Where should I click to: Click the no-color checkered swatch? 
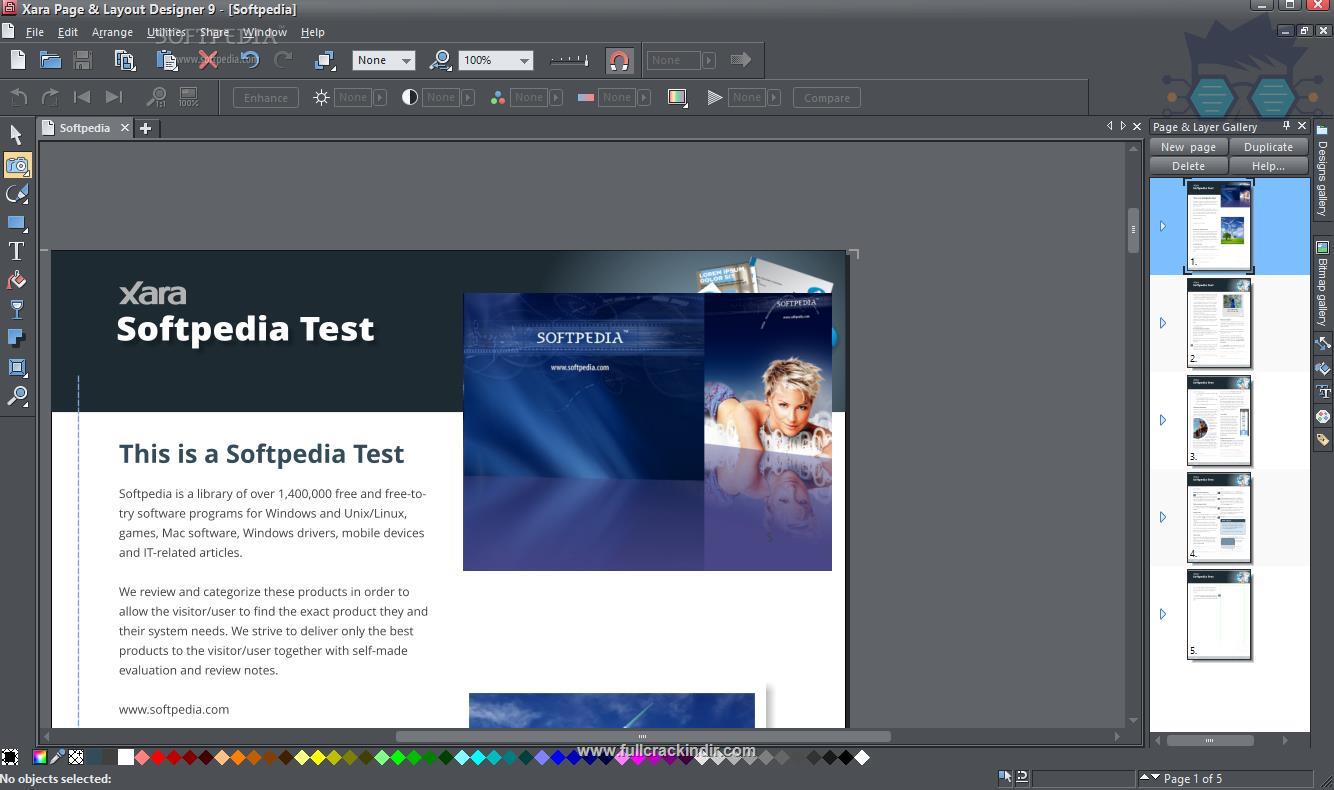75,757
